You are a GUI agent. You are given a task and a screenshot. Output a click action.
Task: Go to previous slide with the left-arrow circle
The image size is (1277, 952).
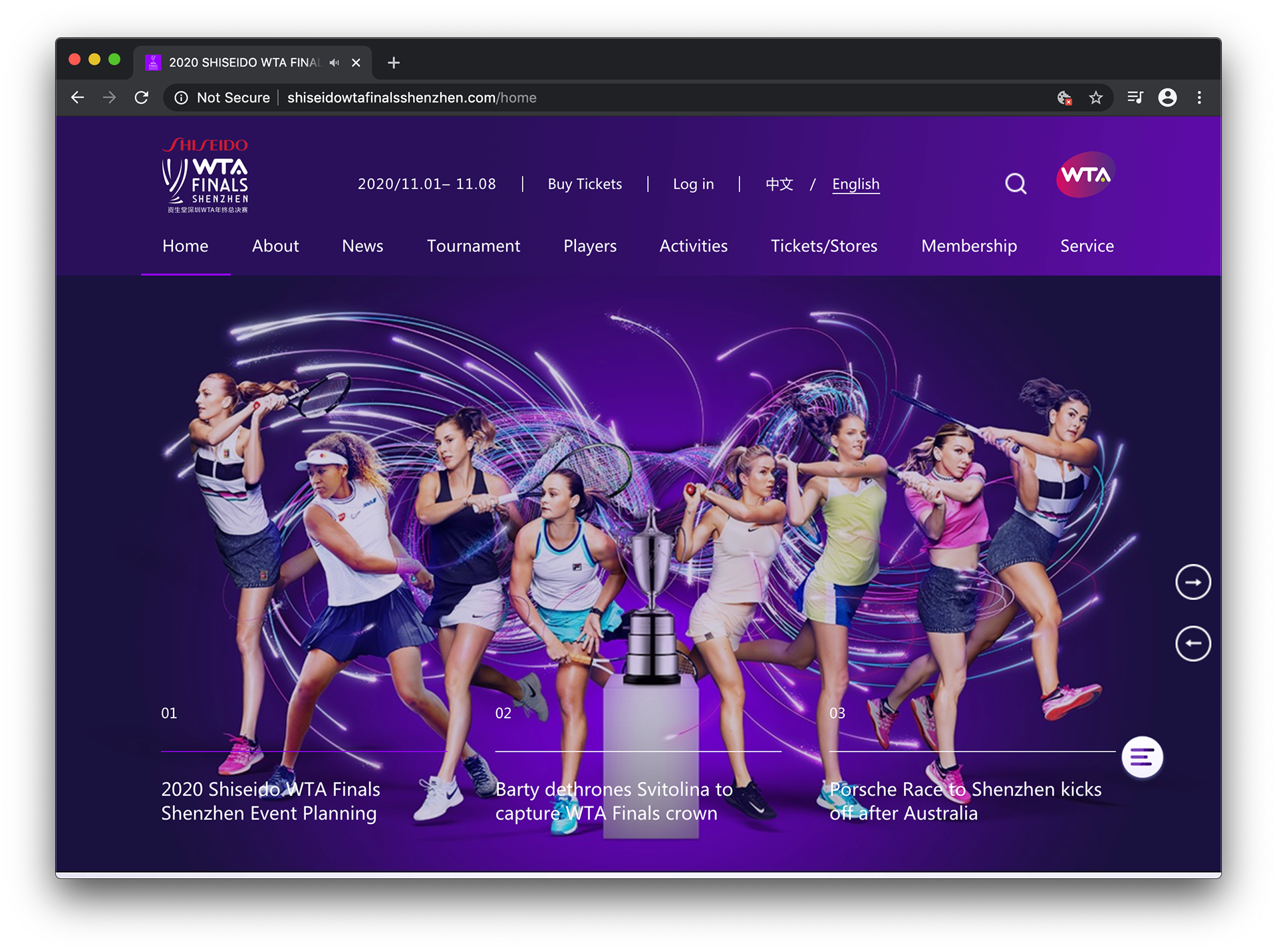pos(1193,643)
